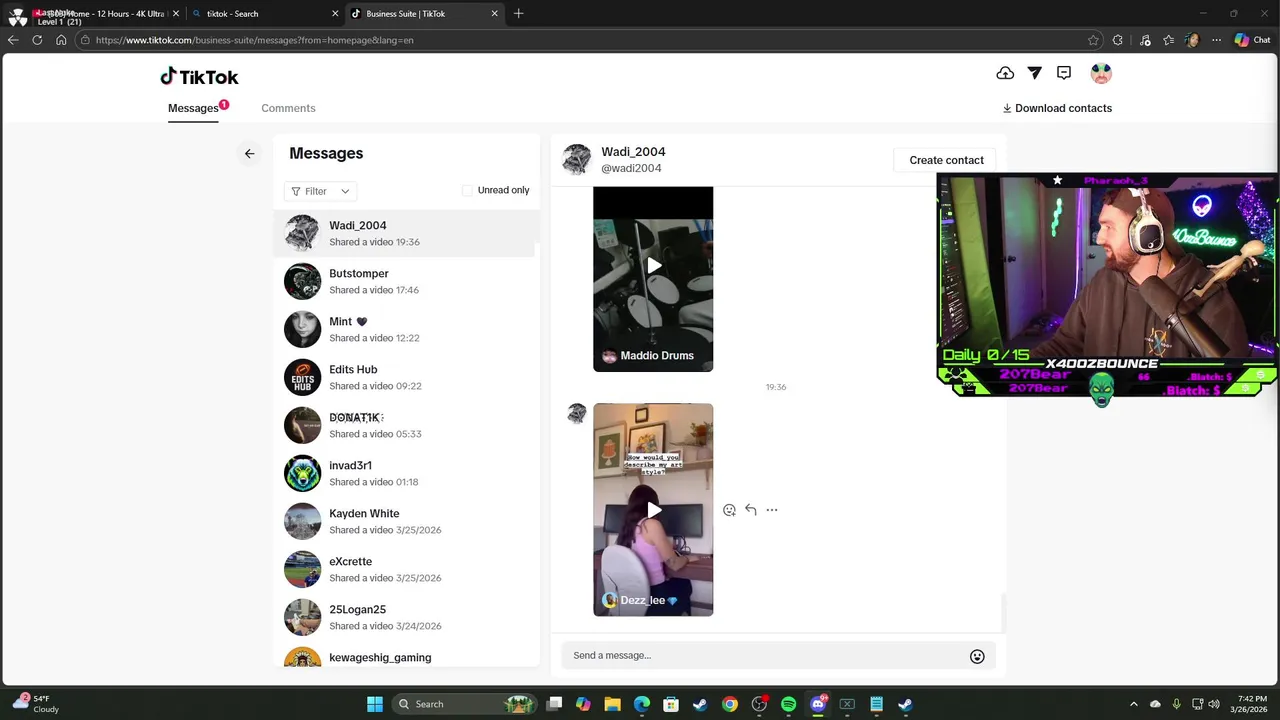Select the Wadi_2004 conversation in the list
The height and width of the screenshot is (720, 1280).
point(406,233)
